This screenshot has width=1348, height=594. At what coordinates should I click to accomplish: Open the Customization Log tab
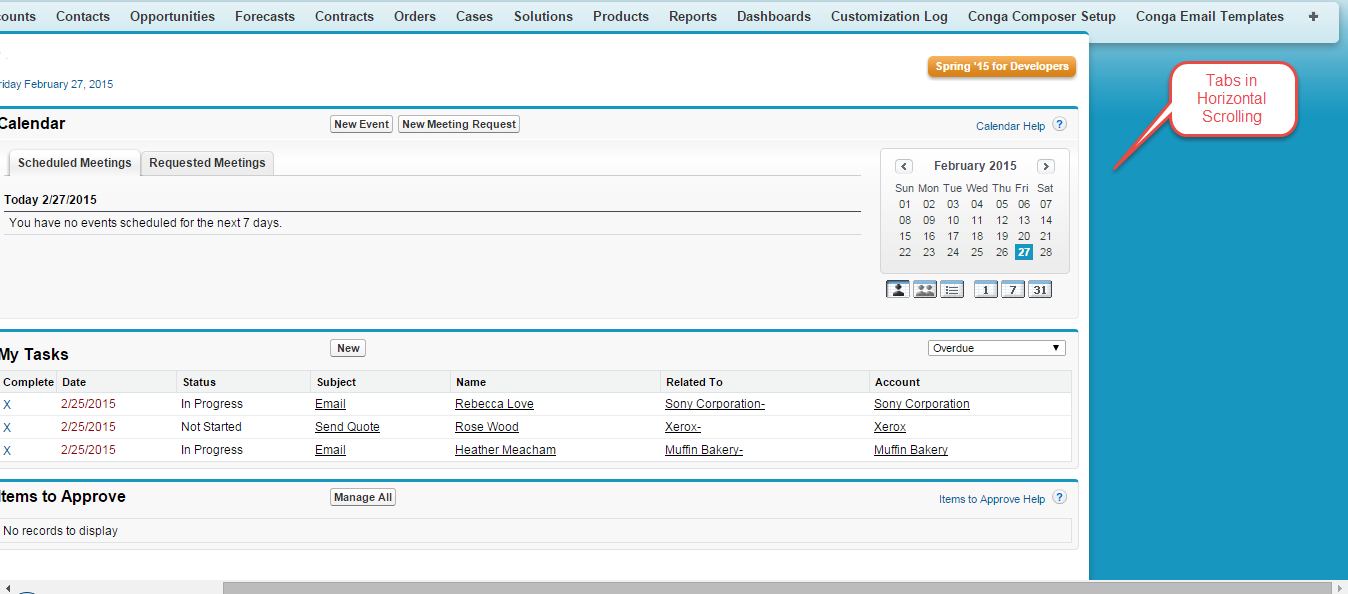(889, 16)
